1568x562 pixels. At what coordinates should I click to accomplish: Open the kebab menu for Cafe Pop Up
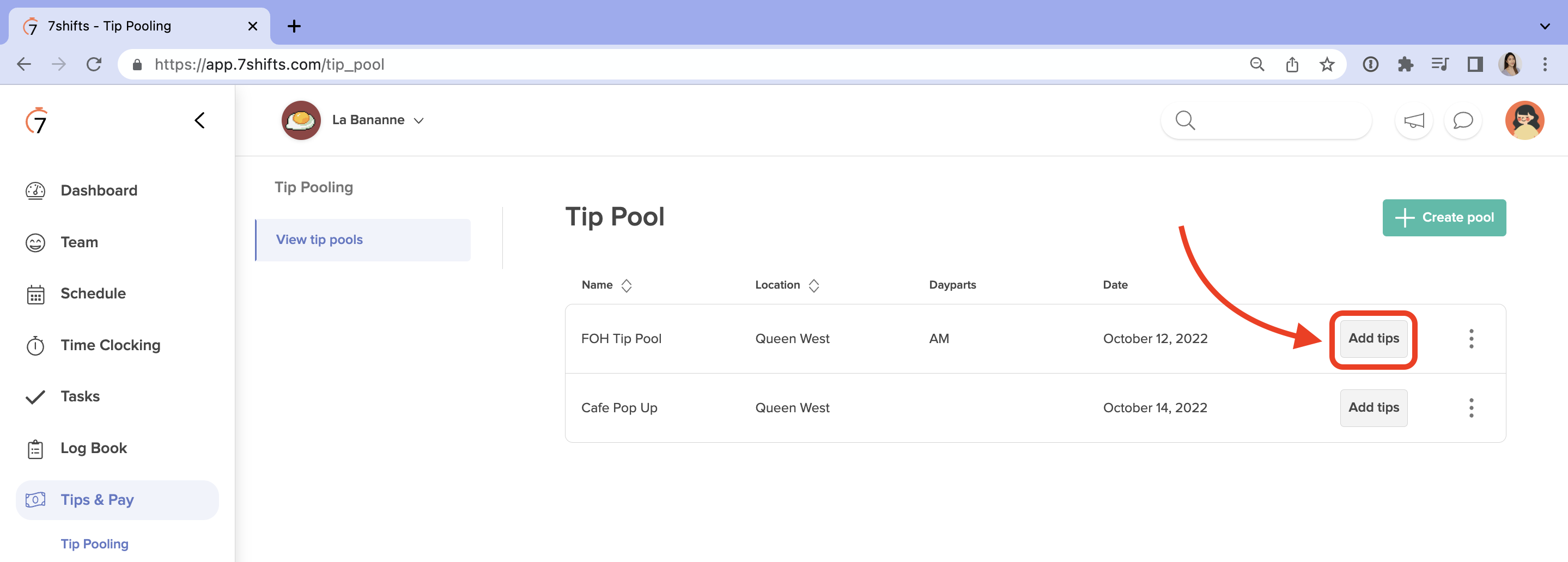pyautogui.click(x=1471, y=407)
